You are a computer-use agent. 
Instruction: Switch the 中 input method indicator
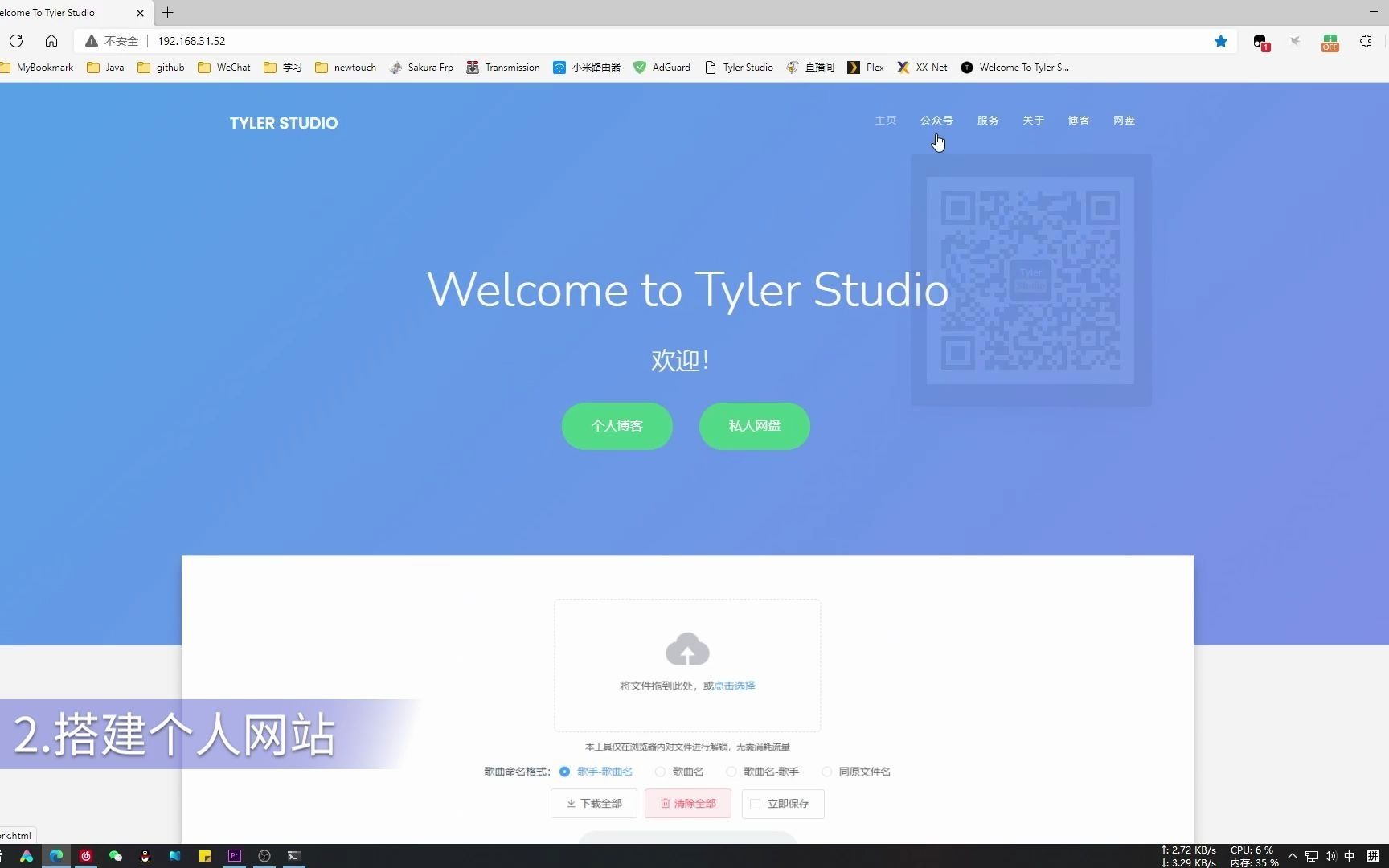point(1350,856)
